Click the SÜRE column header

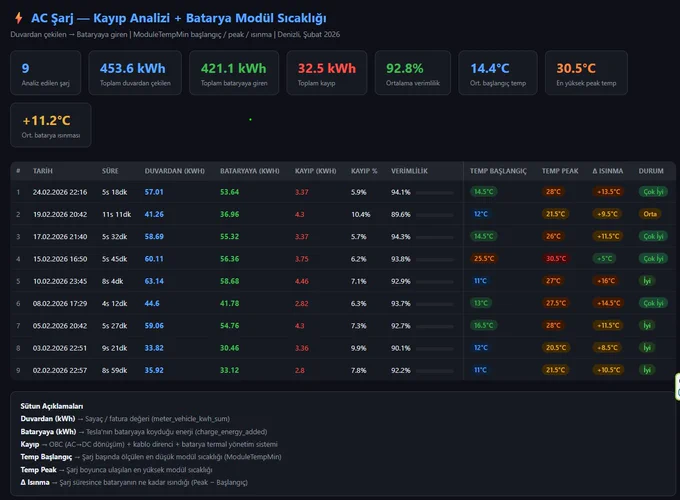pyautogui.click(x=110, y=171)
